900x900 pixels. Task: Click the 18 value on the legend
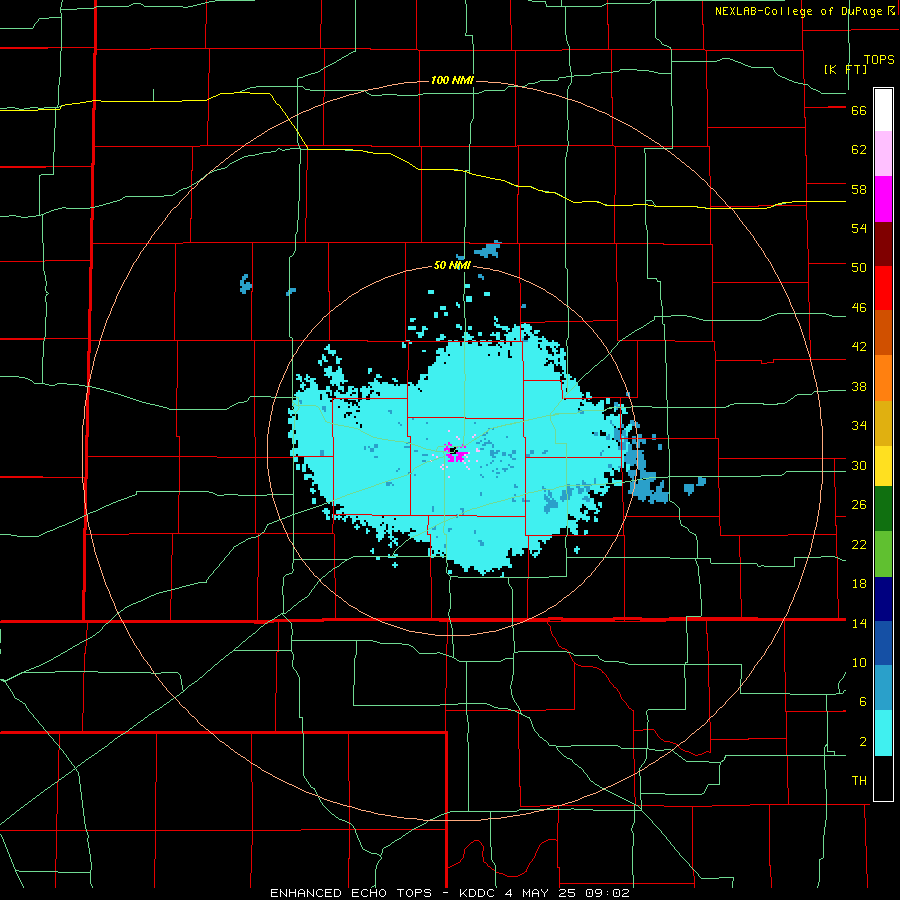[859, 584]
